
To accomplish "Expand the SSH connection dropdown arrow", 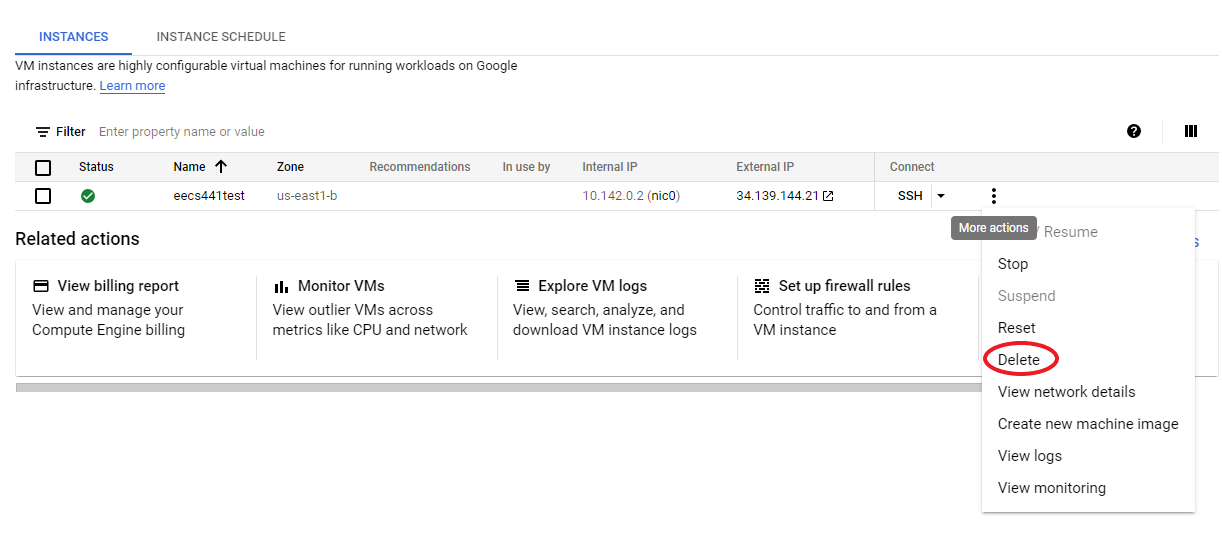I will (x=941, y=196).
